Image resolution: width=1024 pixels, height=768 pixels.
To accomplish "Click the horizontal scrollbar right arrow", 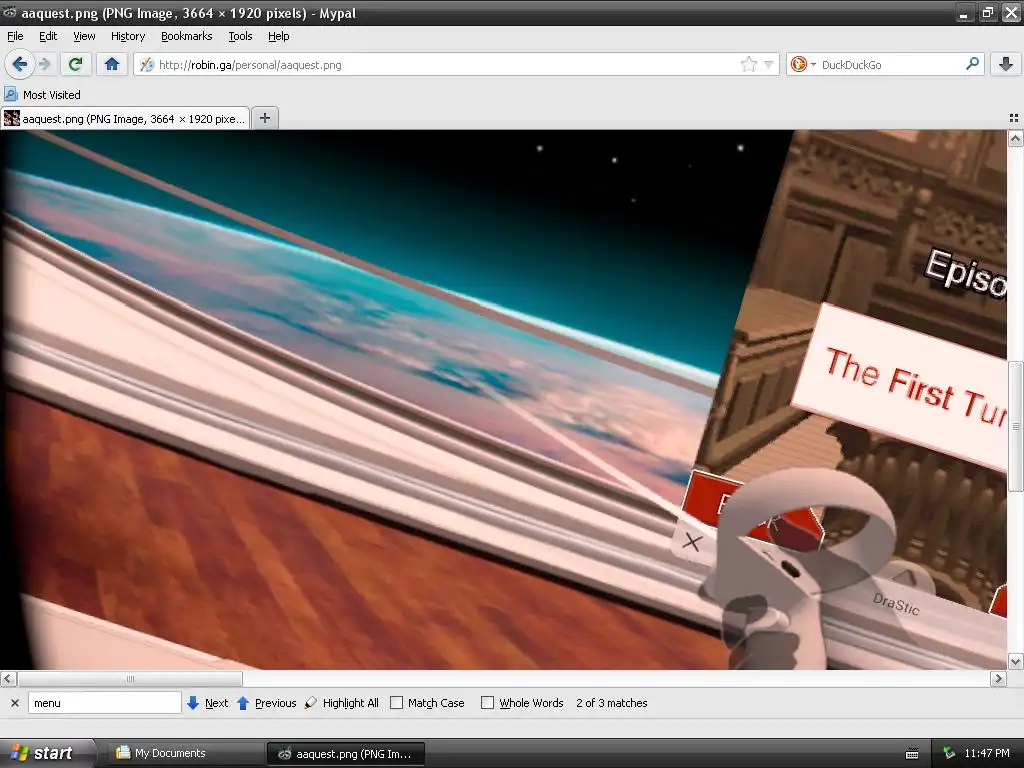I will 998,679.
